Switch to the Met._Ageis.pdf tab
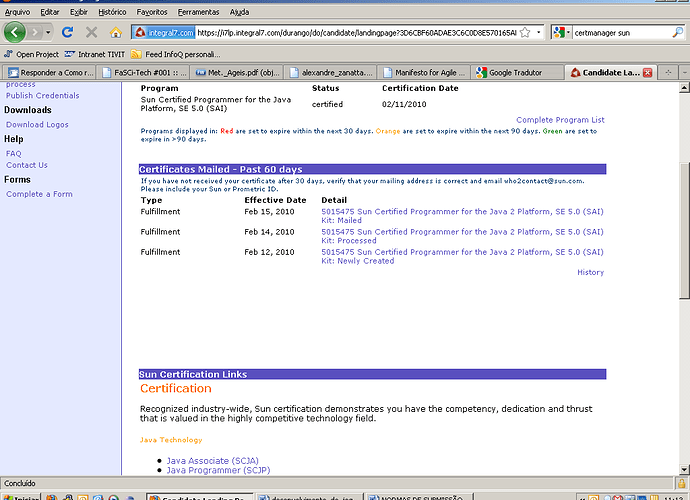Viewport: 690px width, 500px height. tap(238, 73)
